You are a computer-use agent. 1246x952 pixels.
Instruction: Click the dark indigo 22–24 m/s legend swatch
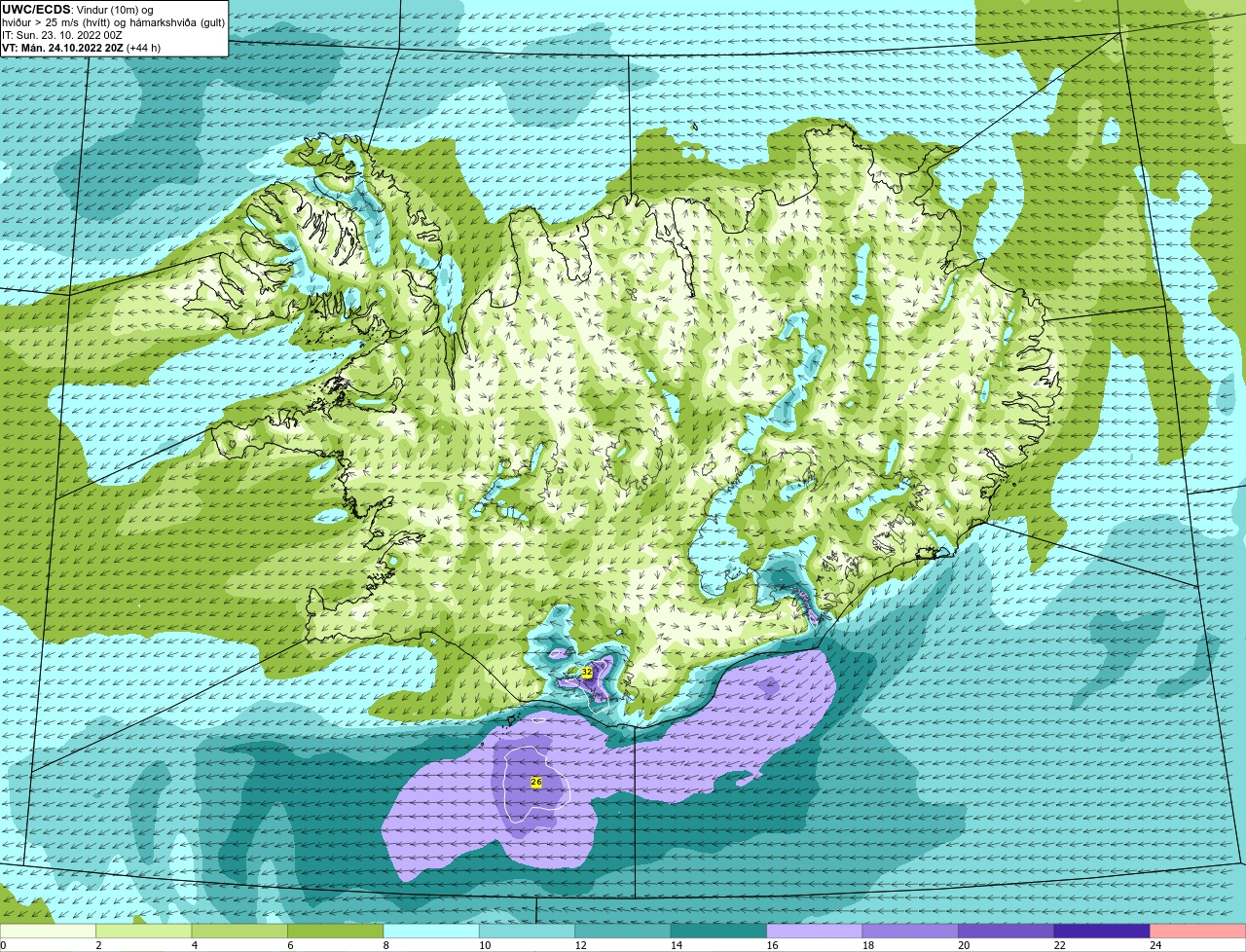(x=1102, y=931)
